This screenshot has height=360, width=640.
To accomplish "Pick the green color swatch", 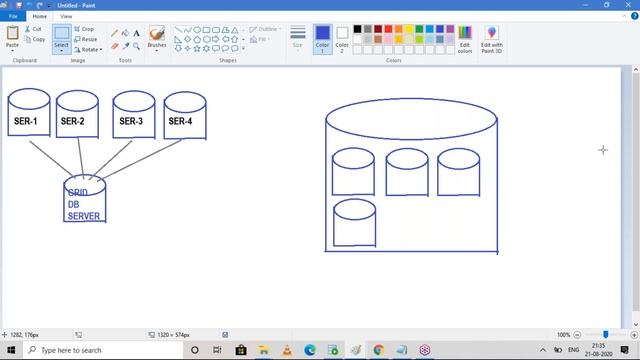I will coord(419,29).
